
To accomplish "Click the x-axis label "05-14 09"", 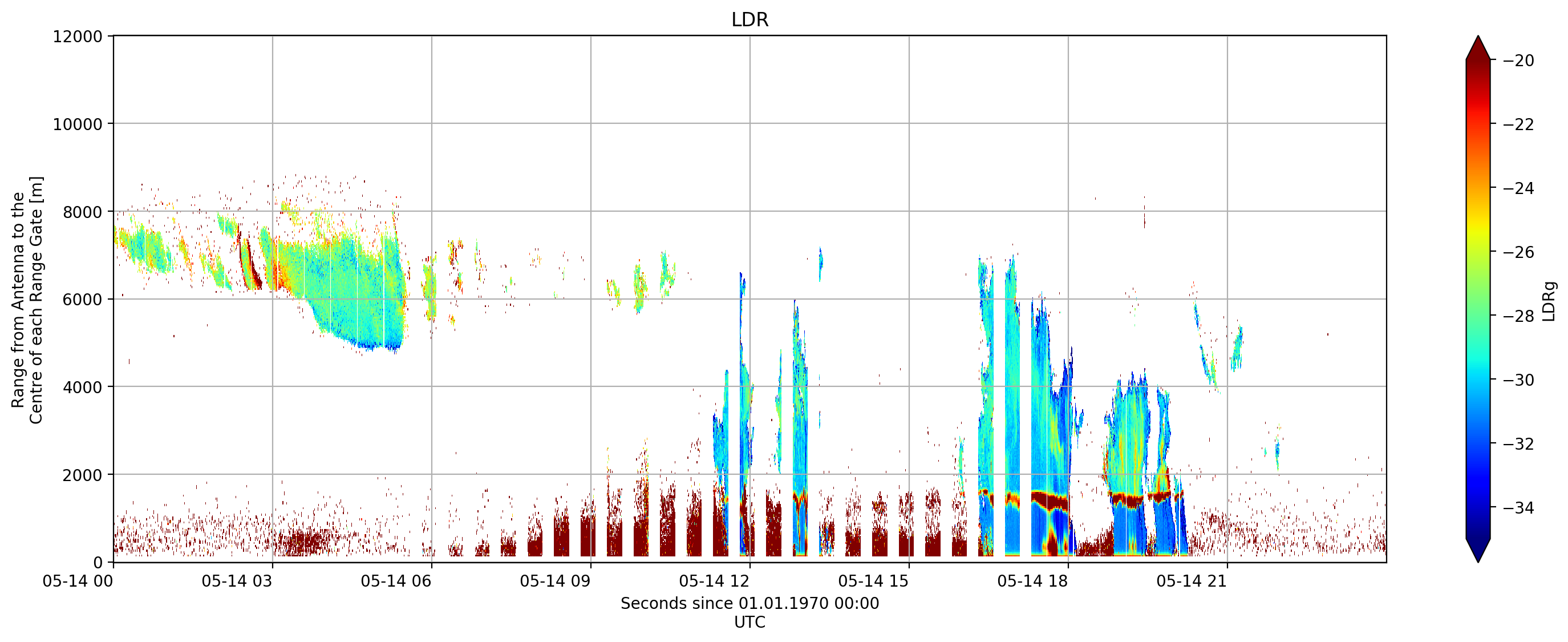I will pyautogui.click(x=555, y=581).
